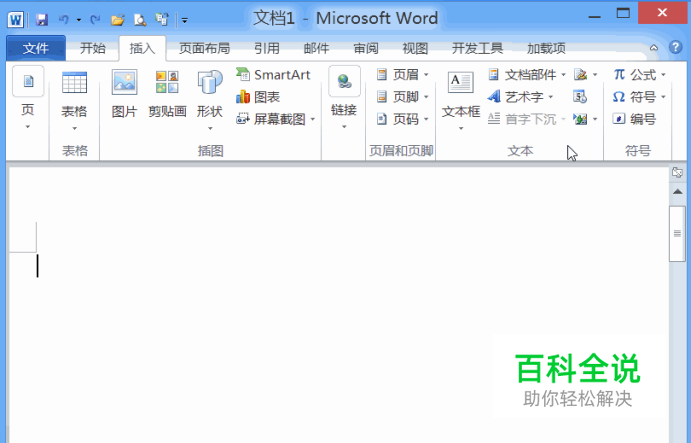Redo the last action
This screenshot has width=691, height=443.
95,19
